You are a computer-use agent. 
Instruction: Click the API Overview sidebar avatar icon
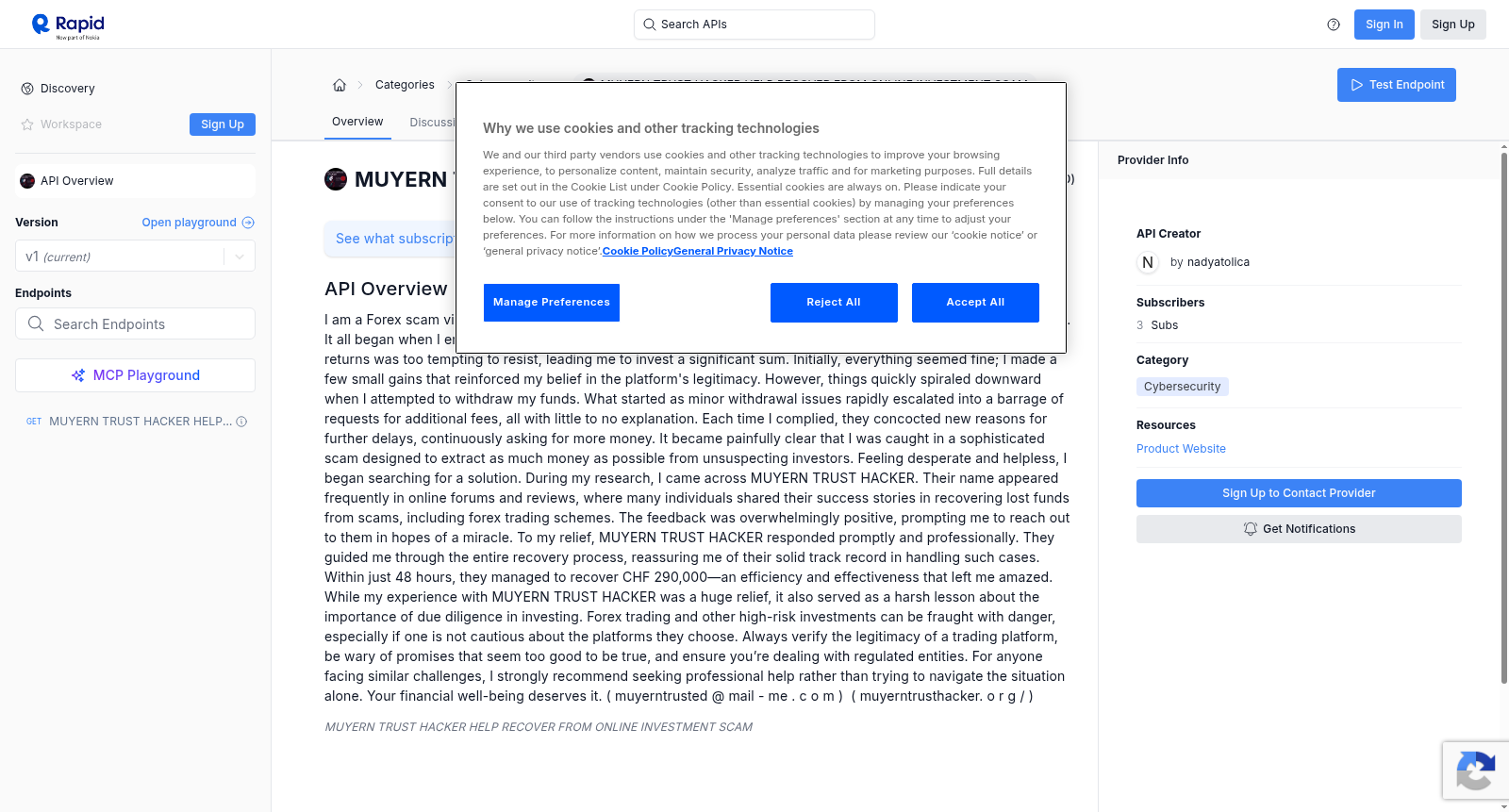click(27, 181)
